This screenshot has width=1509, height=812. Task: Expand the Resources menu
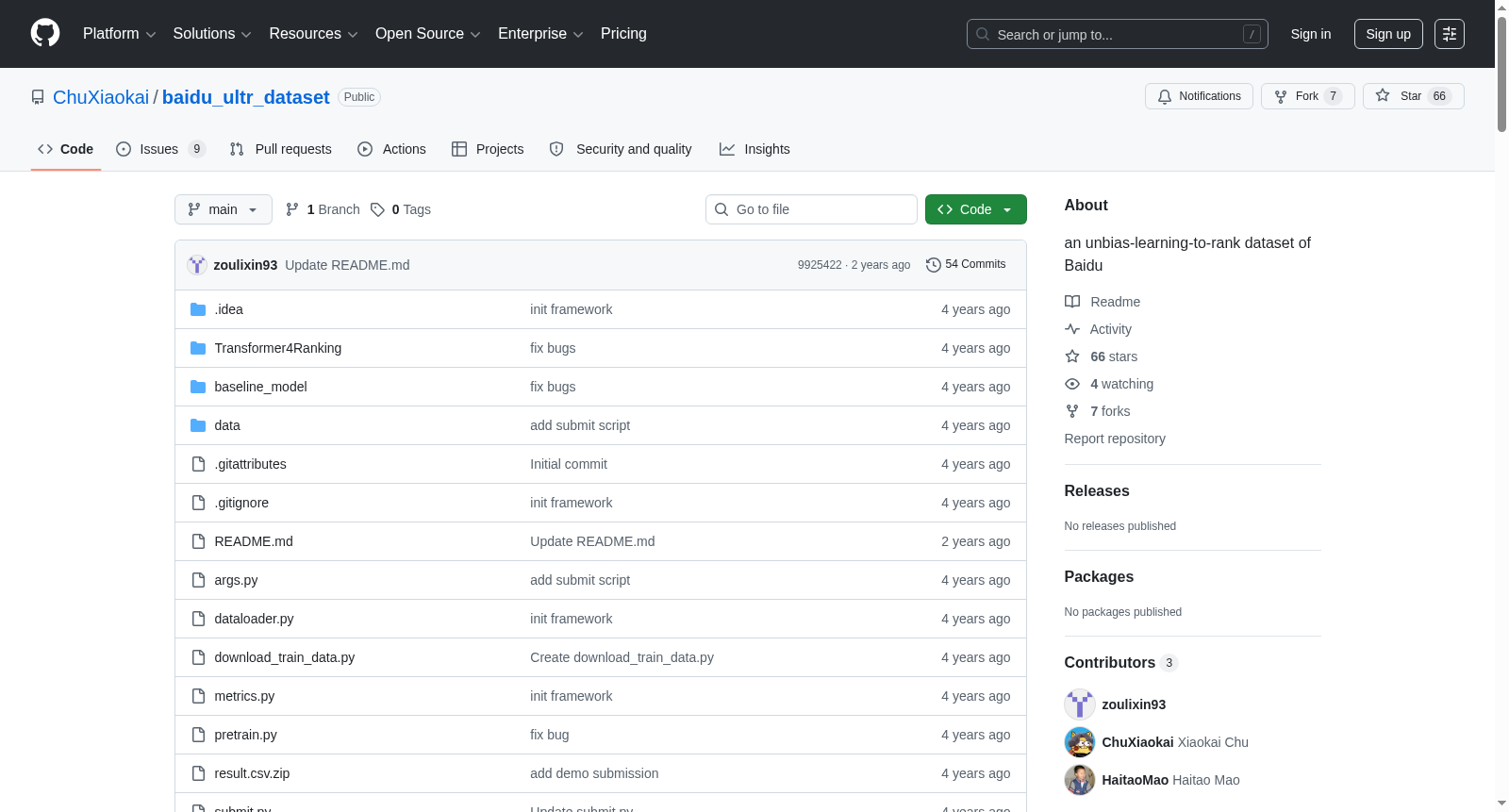point(313,34)
